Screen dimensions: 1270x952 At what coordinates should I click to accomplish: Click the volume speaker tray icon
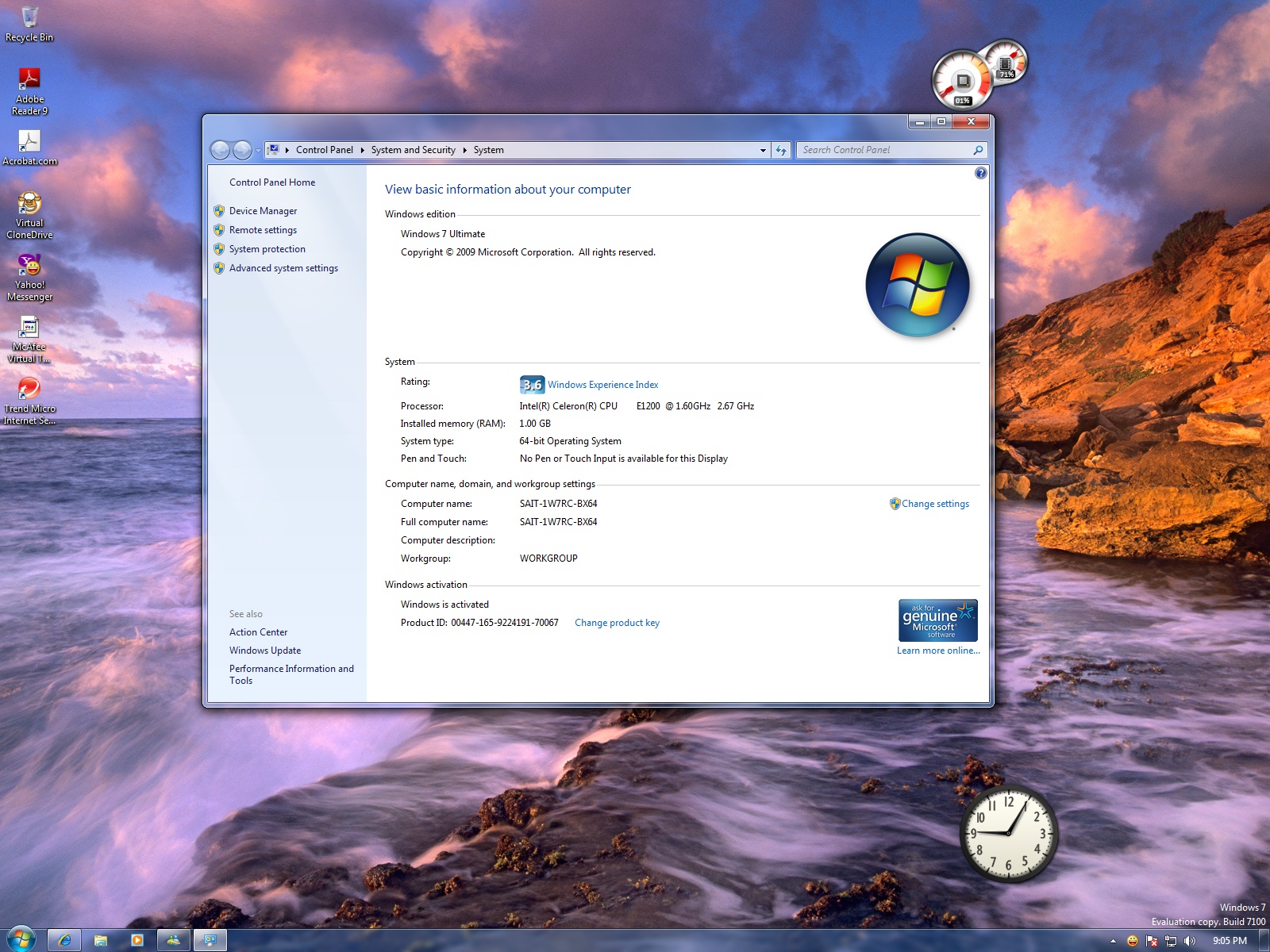click(x=1189, y=941)
